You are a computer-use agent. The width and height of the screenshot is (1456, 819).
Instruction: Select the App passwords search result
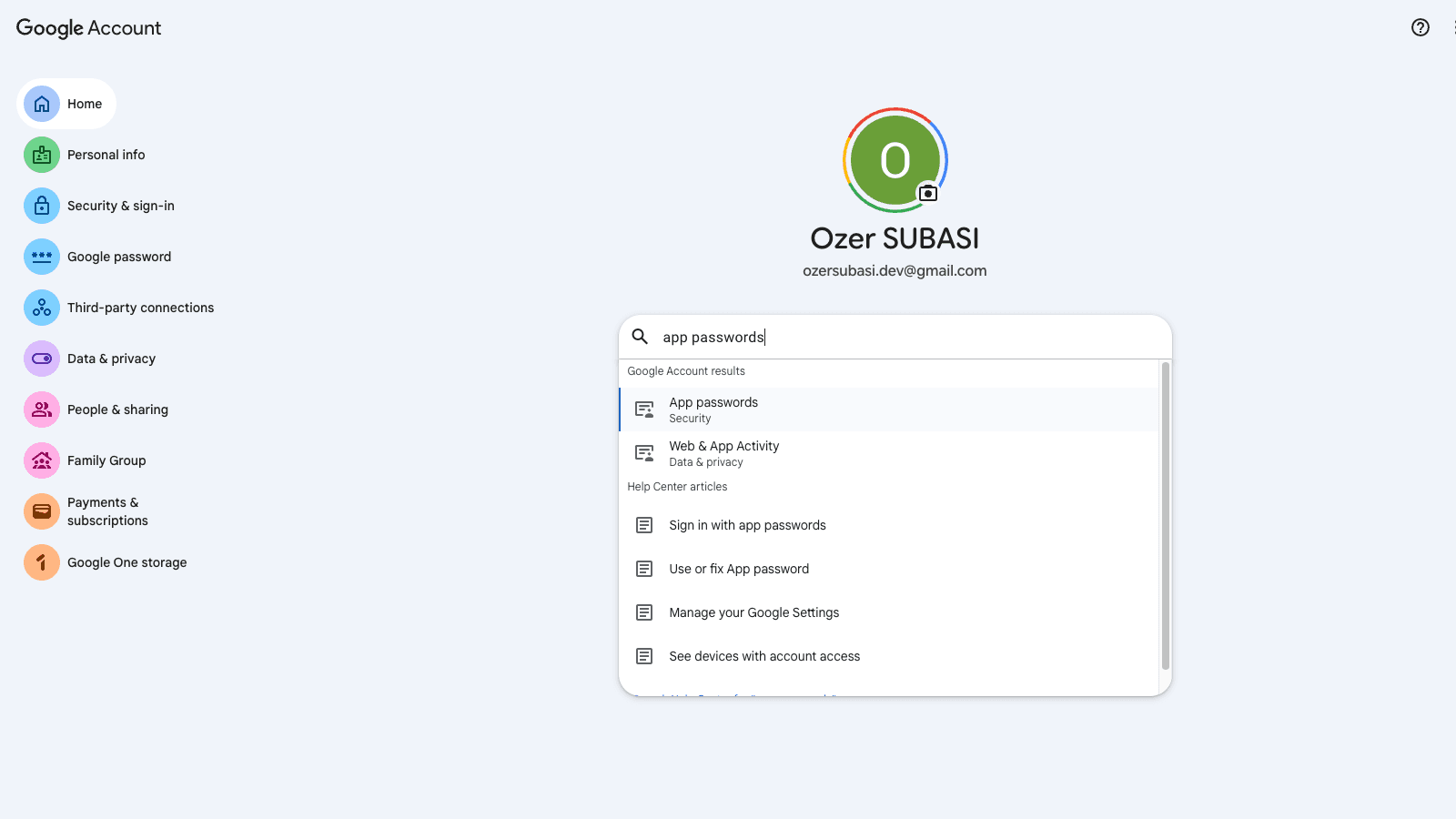(x=713, y=409)
